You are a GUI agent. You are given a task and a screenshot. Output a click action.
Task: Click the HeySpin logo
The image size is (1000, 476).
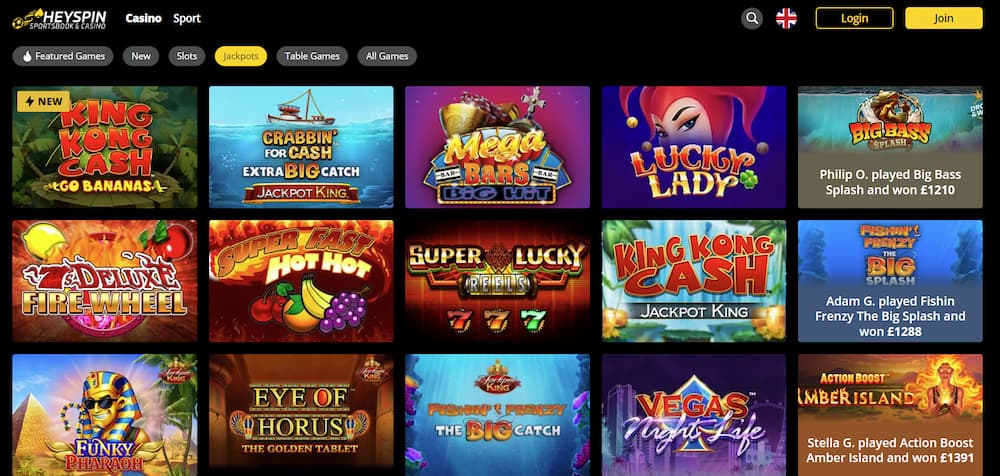coord(59,19)
